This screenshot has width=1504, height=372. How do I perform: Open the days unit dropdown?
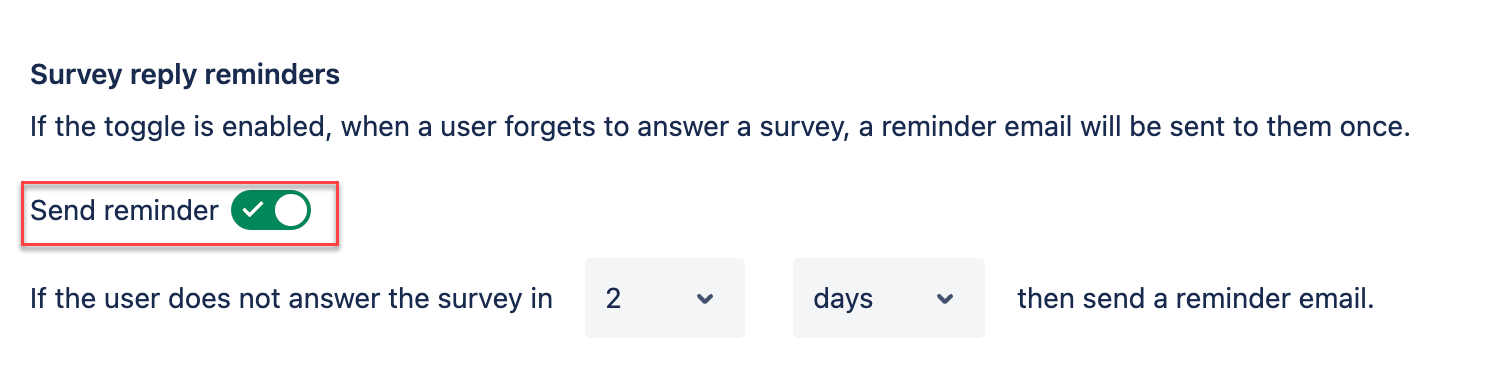[889, 298]
